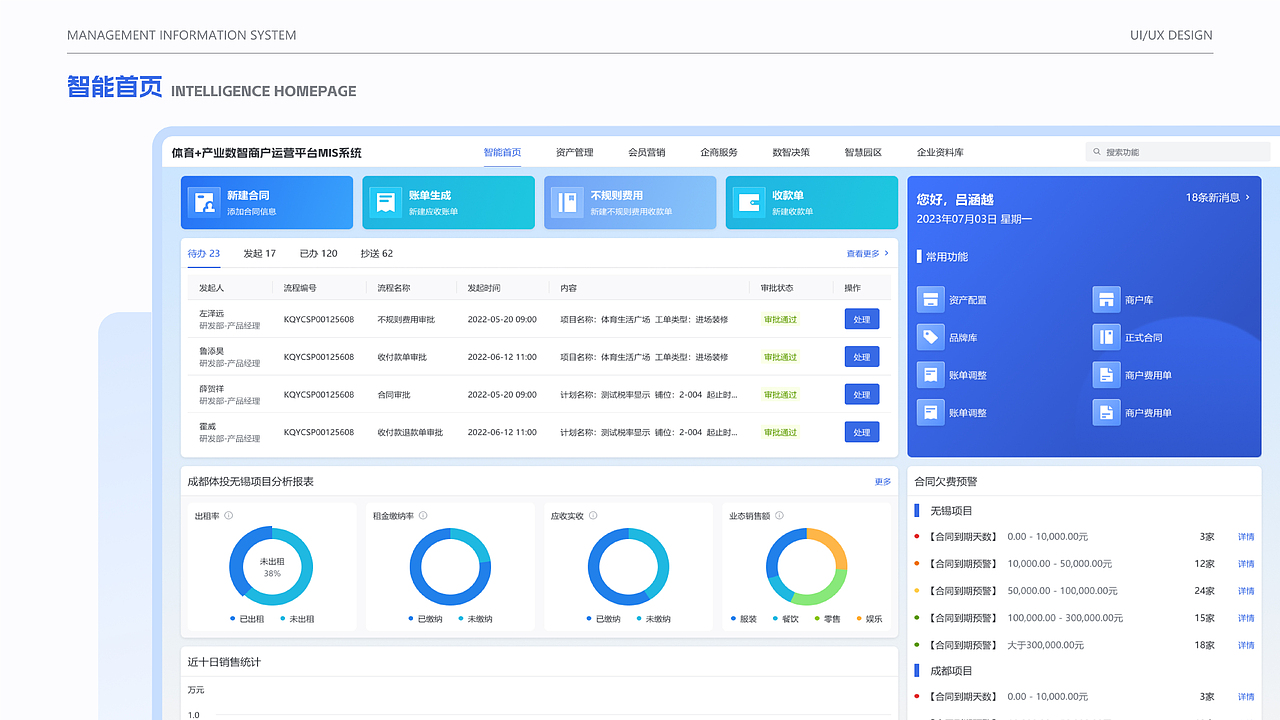Image resolution: width=1280 pixels, height=720 pixels.
Task: Toggle 餐饮 legend in 业态销售额 chart
Action: [786, 619]
